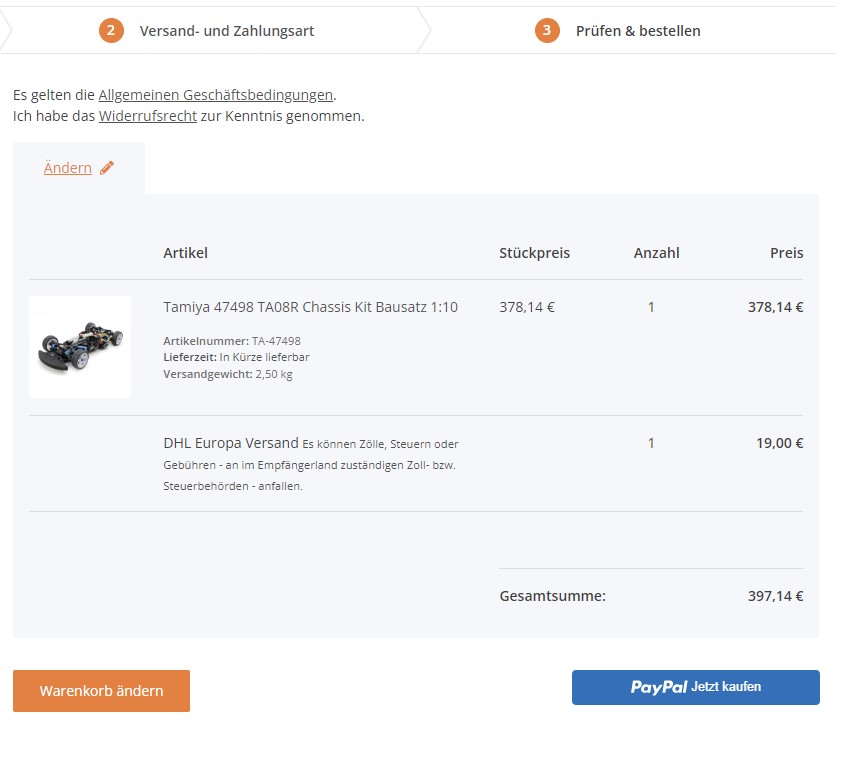868x762 pixels.
Task: Click the Gesamtsumme 397,14 € total amount
Action: pyautogui.click(x=776, y=596)
